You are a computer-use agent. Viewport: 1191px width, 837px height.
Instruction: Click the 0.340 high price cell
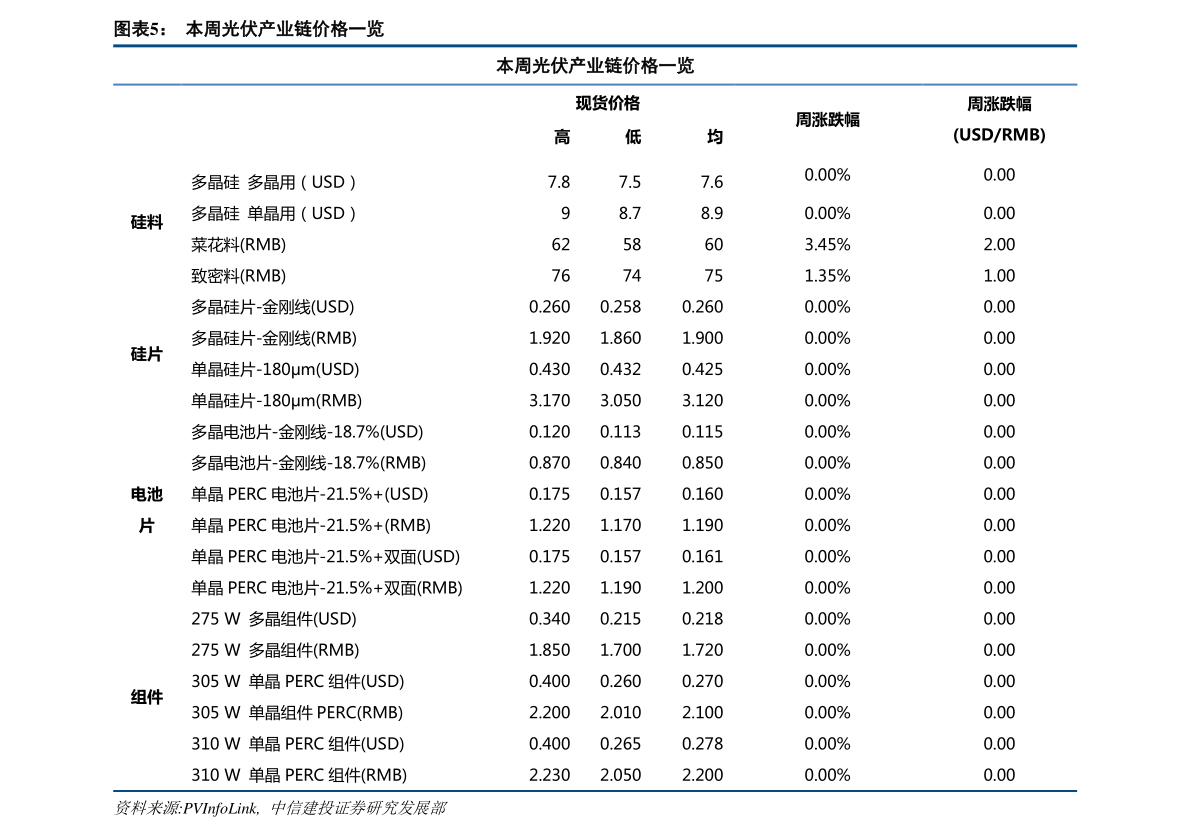coord(549,618)
